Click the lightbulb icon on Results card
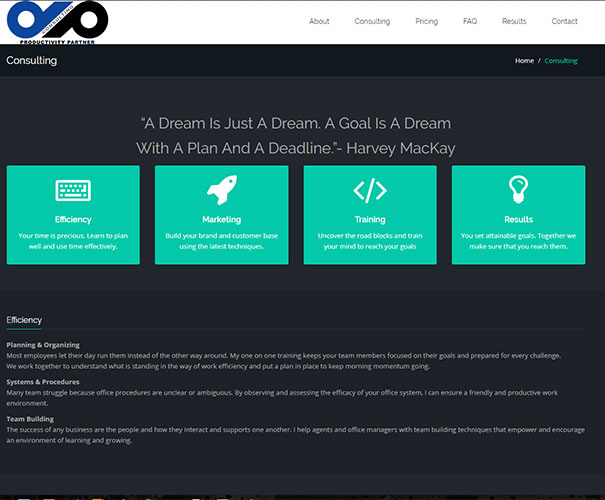This screenshot has height=500, width=605. (518, 189)
